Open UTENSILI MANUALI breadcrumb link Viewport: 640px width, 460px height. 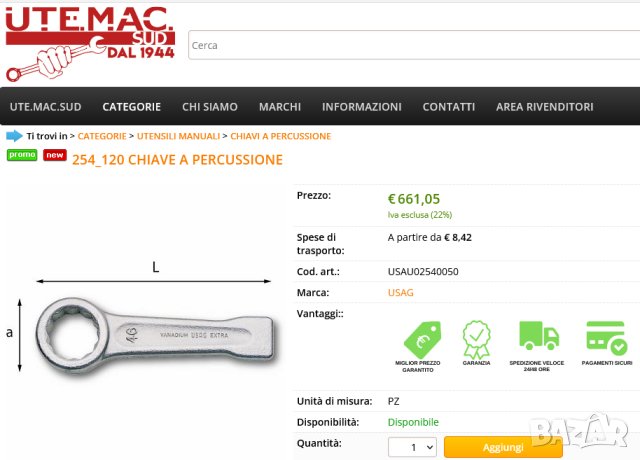[178, 136]
